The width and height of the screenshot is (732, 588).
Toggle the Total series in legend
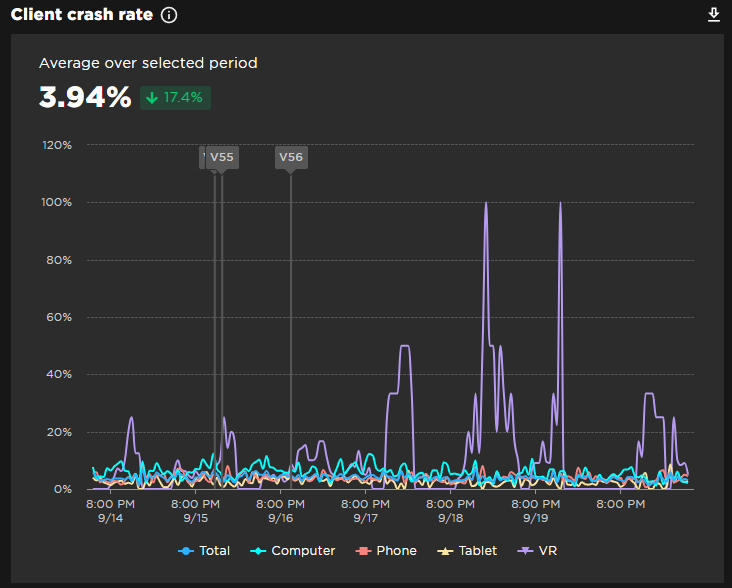(204, 551)
